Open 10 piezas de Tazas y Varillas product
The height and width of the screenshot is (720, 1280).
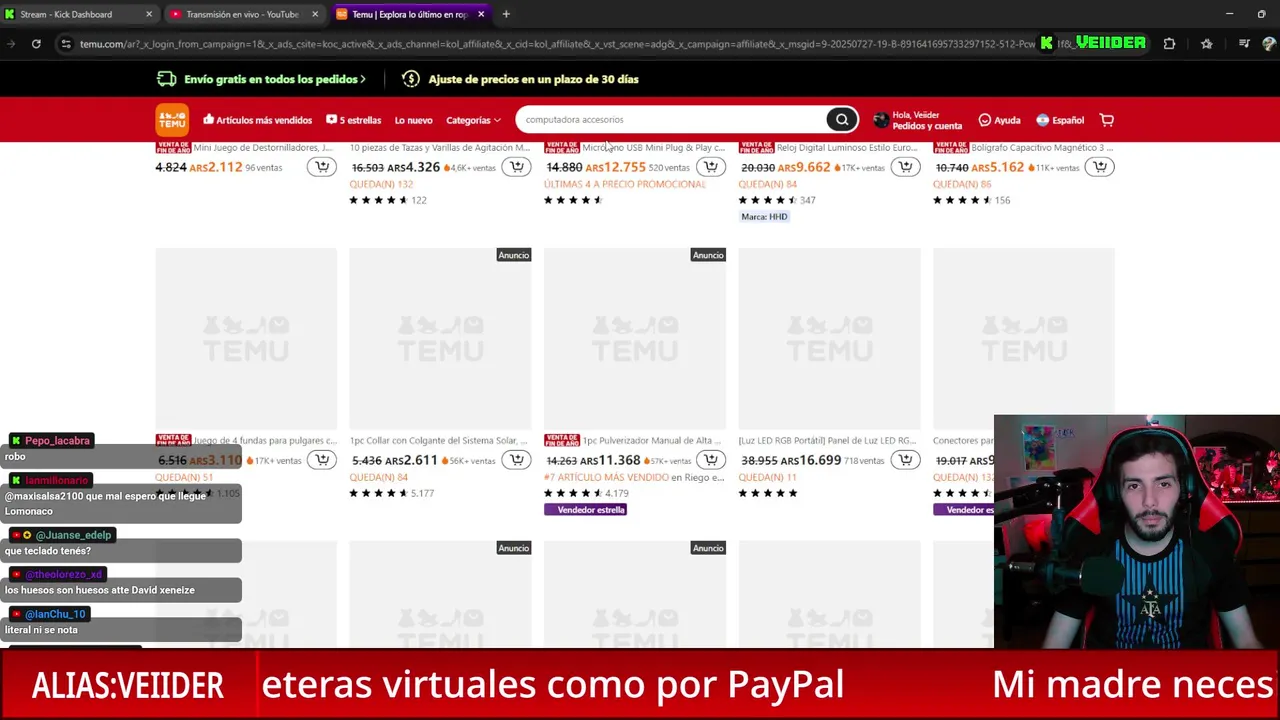440,148
